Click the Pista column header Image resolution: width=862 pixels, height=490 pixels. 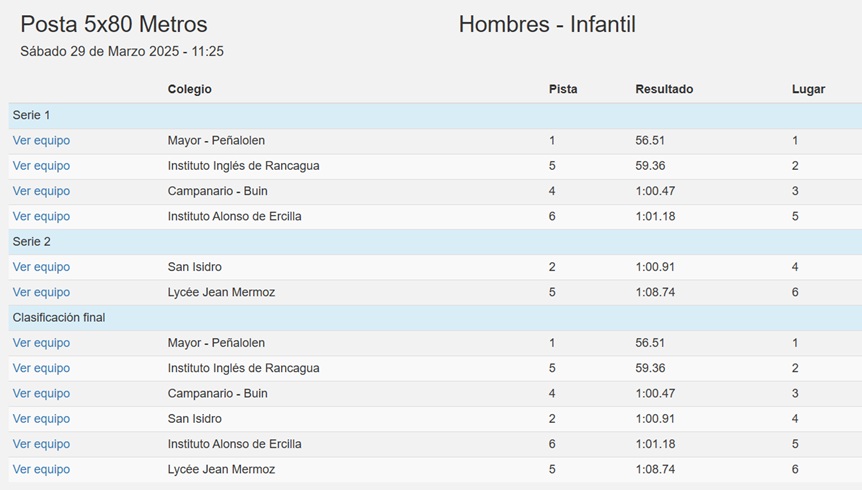coord(563,89)
